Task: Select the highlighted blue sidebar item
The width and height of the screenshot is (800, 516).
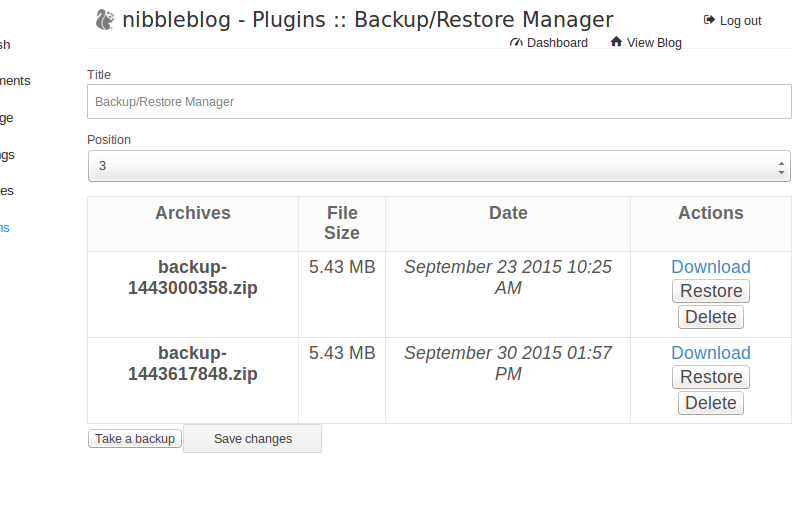Action: pos(5,228)
